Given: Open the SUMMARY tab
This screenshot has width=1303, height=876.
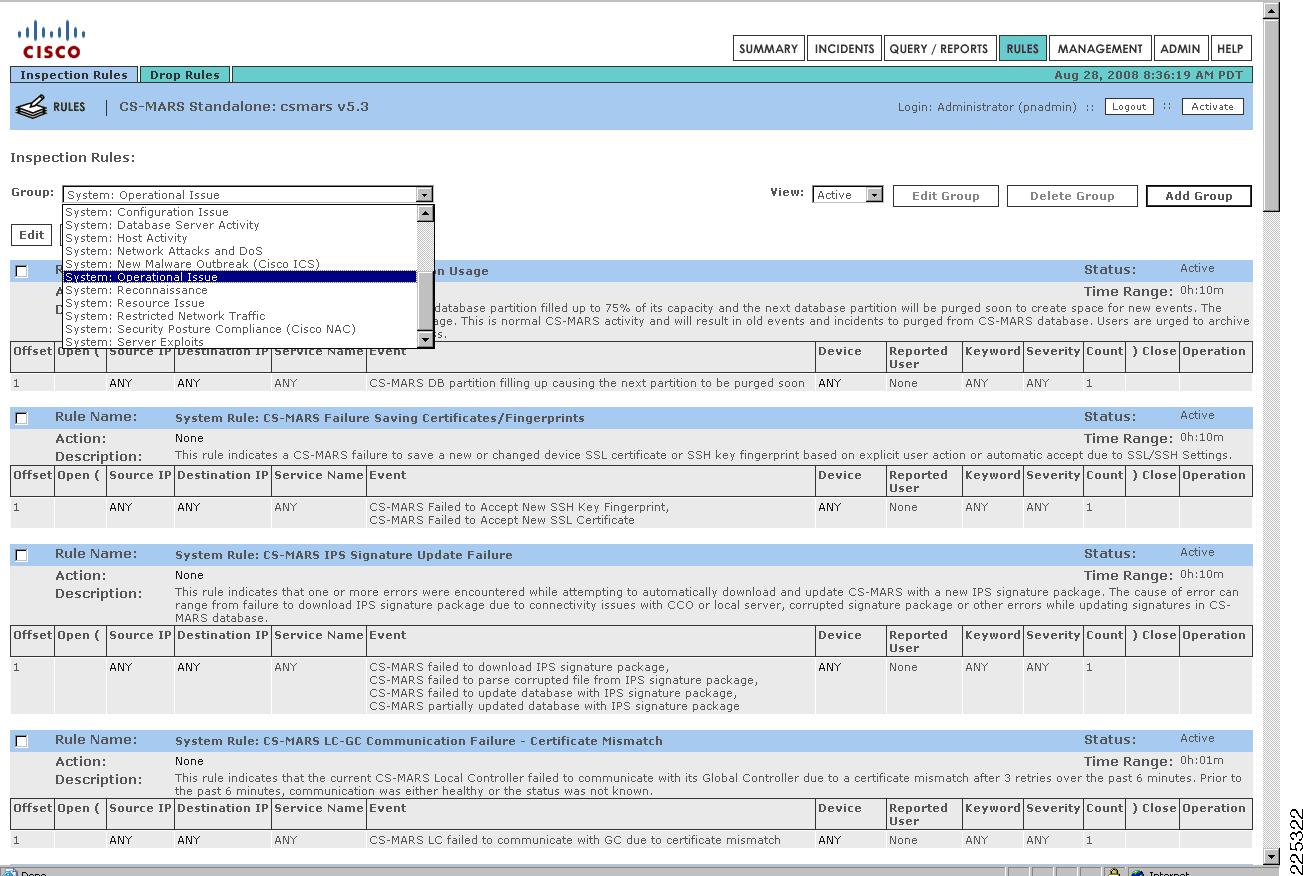Looking at the screenshot, I should point(768,48).
